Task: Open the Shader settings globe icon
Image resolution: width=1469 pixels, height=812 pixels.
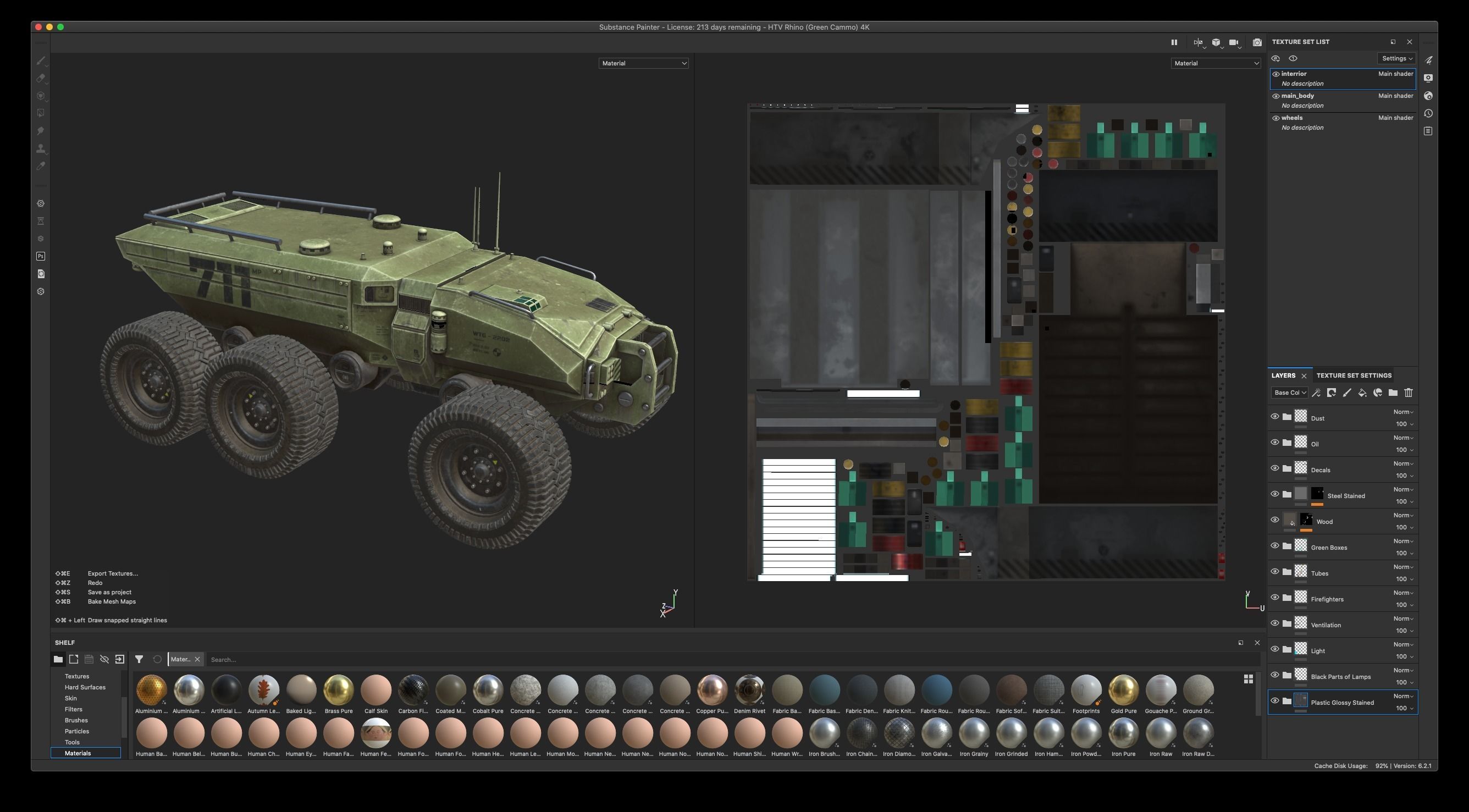Action: tap(1428, 96)
